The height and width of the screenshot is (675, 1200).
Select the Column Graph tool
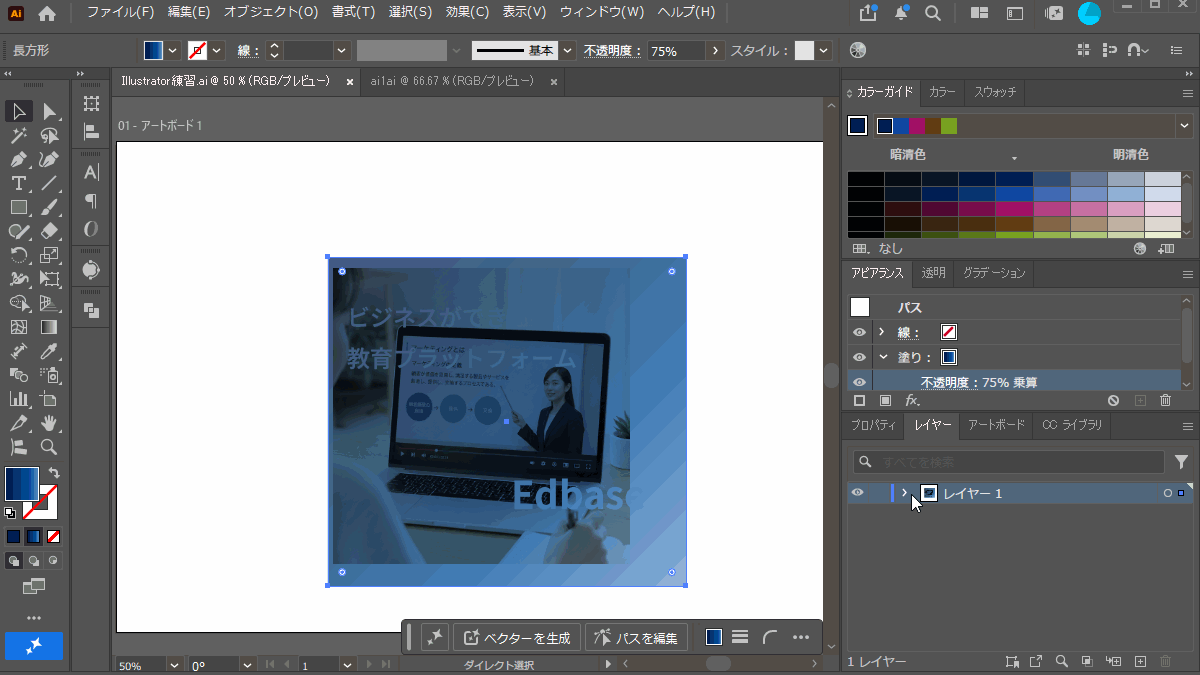click(19, 399)
